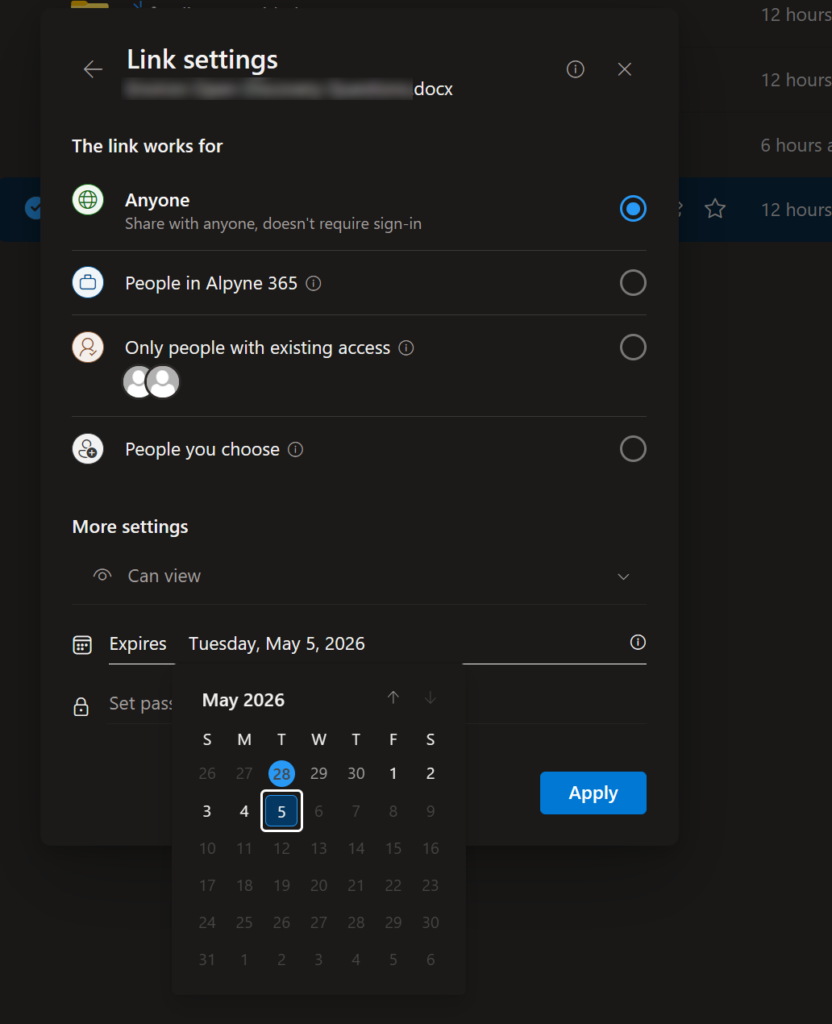This screenshot has width=832, height=1024.
Task: Click the calendar icon next to Expires
Action: (x=82, y=644)
